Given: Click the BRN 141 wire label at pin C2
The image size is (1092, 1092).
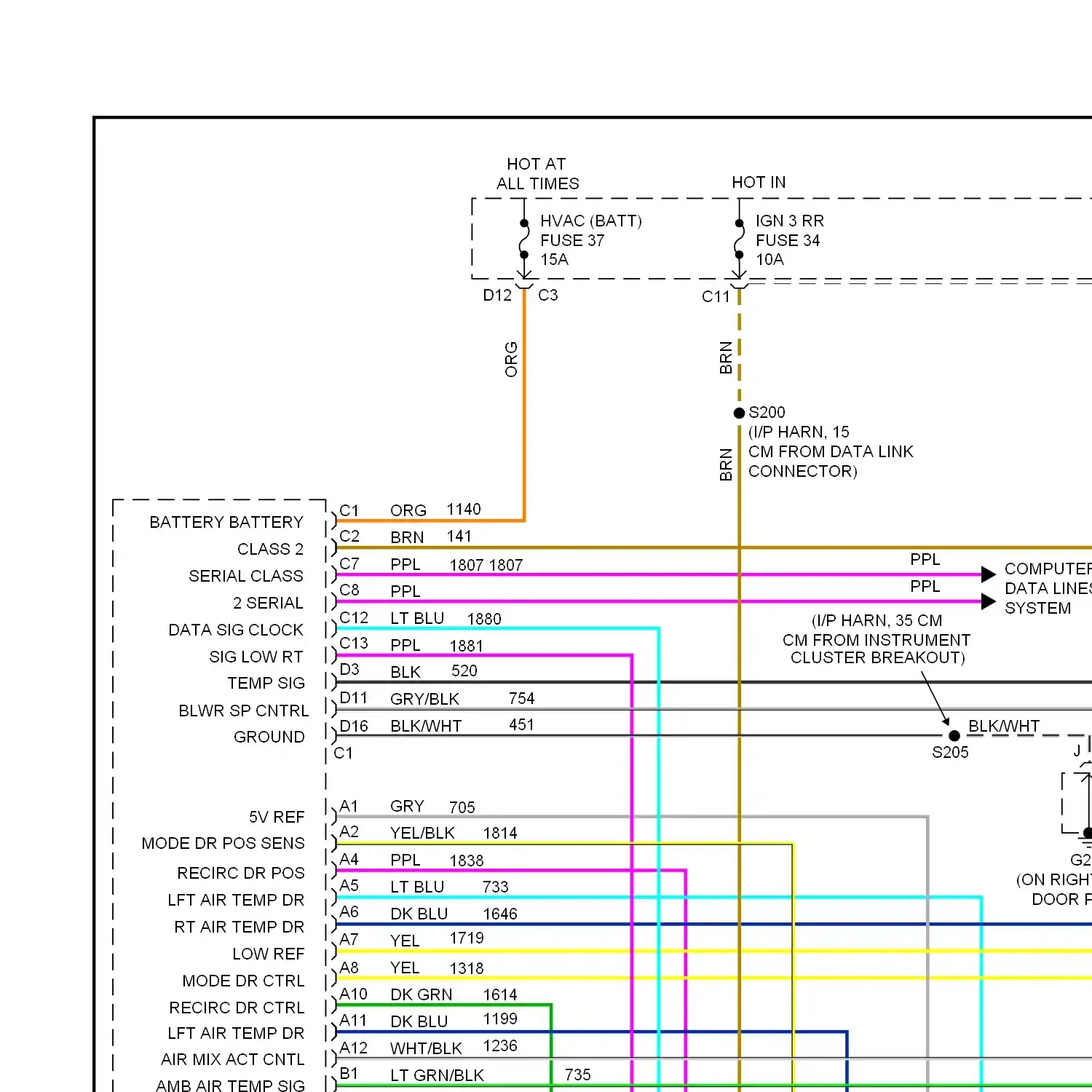Looking at the screenshot, I should (x=431, y=537).
